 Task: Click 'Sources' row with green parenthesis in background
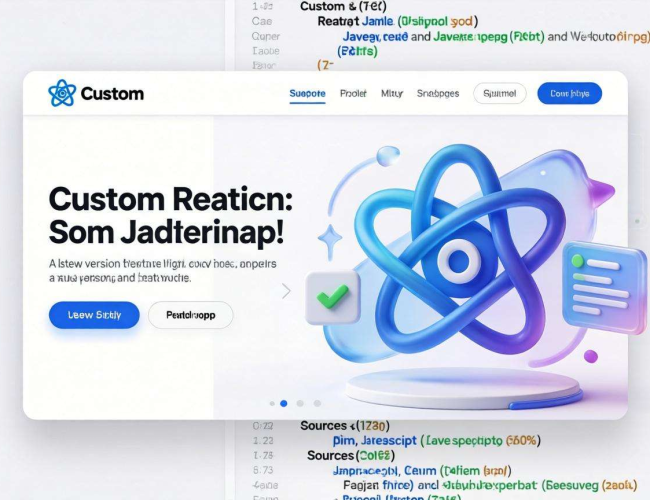point(351,456)
